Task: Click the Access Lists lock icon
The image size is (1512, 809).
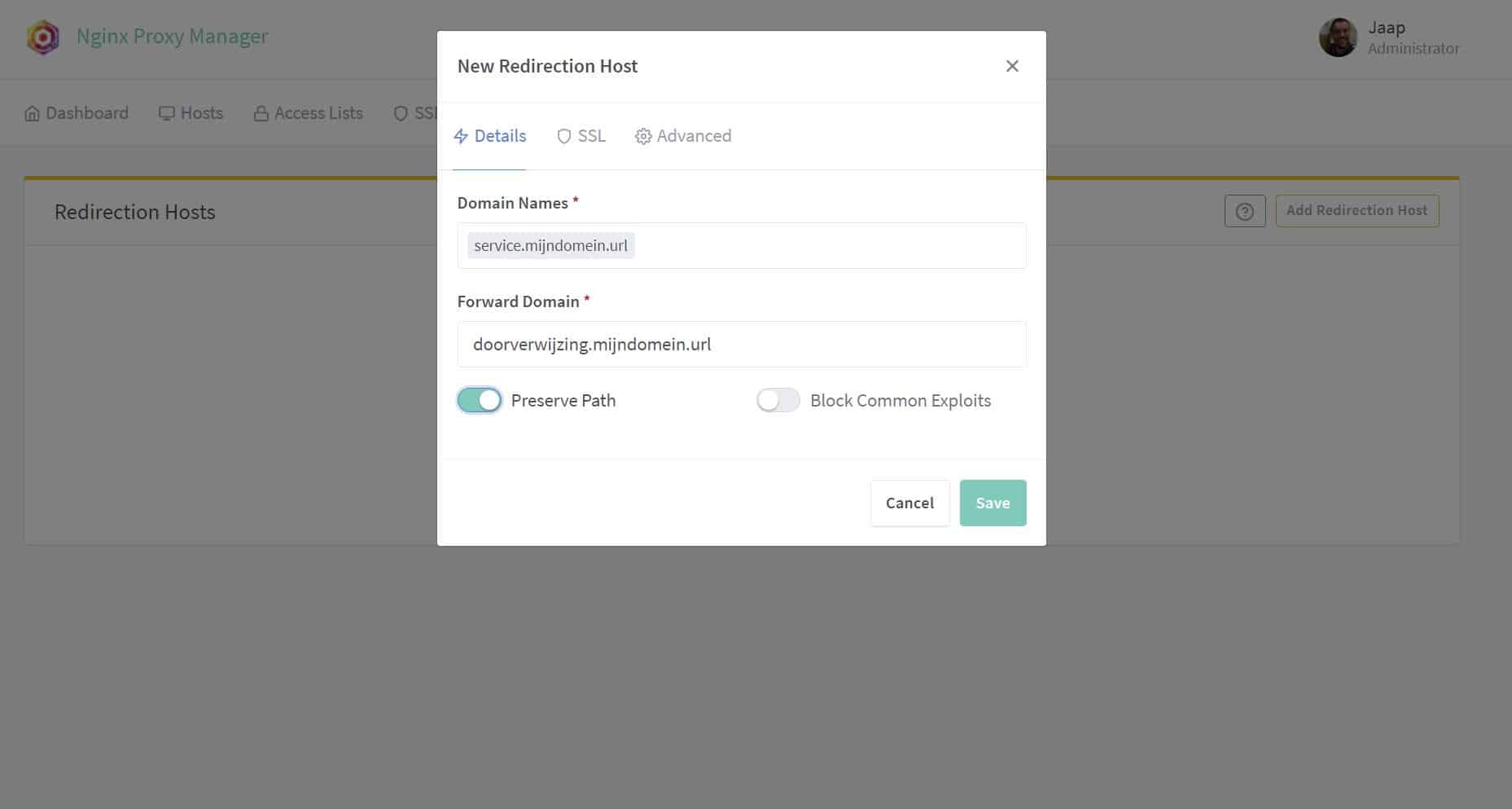Action: point(261,114)
